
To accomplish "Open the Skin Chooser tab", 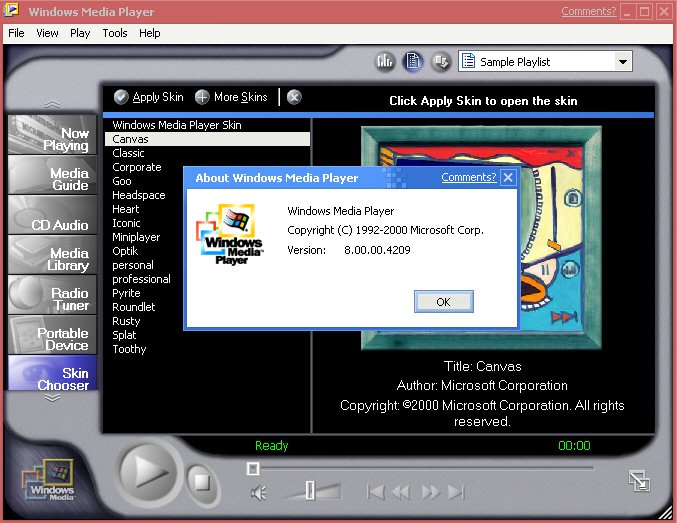I will [52, 373].
